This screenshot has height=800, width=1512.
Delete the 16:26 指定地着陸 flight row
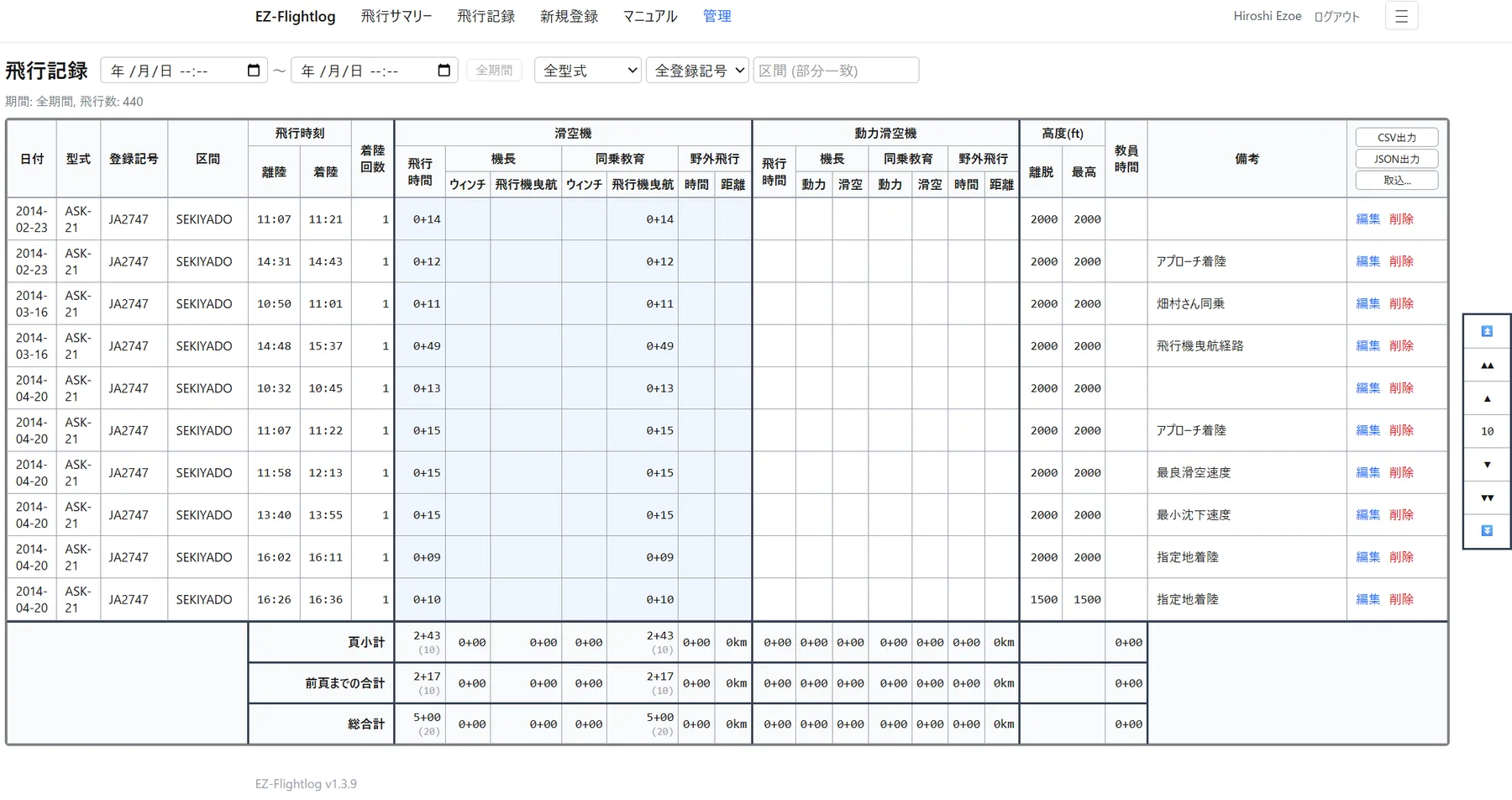1401,599
